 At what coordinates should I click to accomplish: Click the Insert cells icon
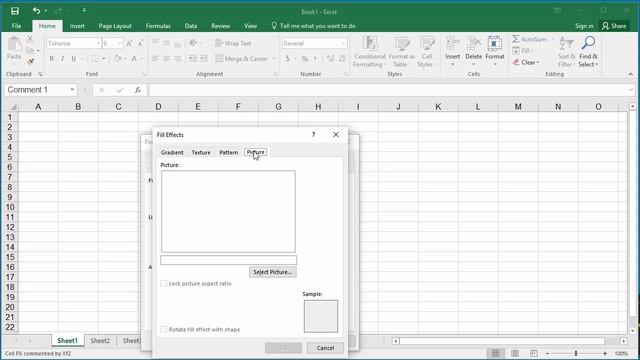point(453,43)
